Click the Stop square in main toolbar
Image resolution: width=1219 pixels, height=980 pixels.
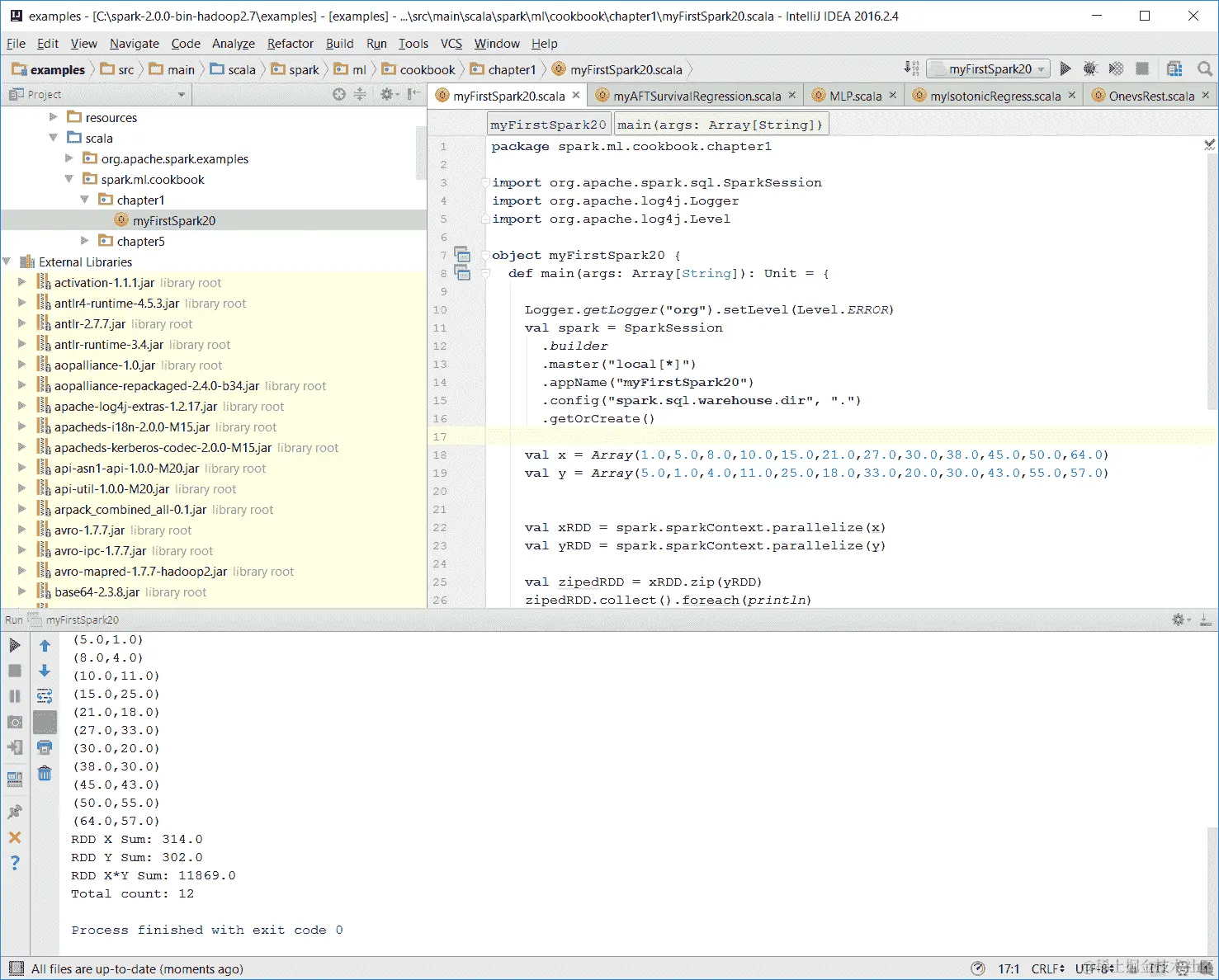click(x=1142, y=68)
